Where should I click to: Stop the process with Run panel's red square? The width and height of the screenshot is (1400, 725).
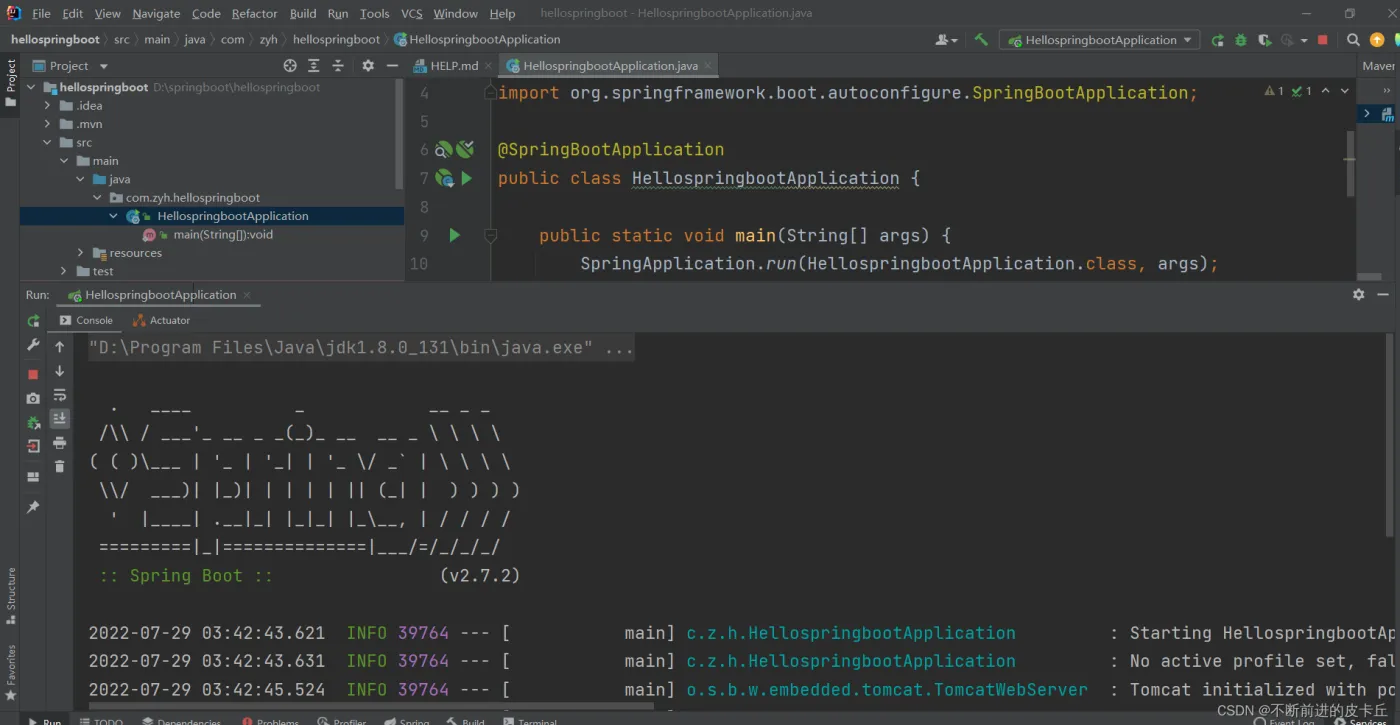pyautogui.click(x=33, y=374)
